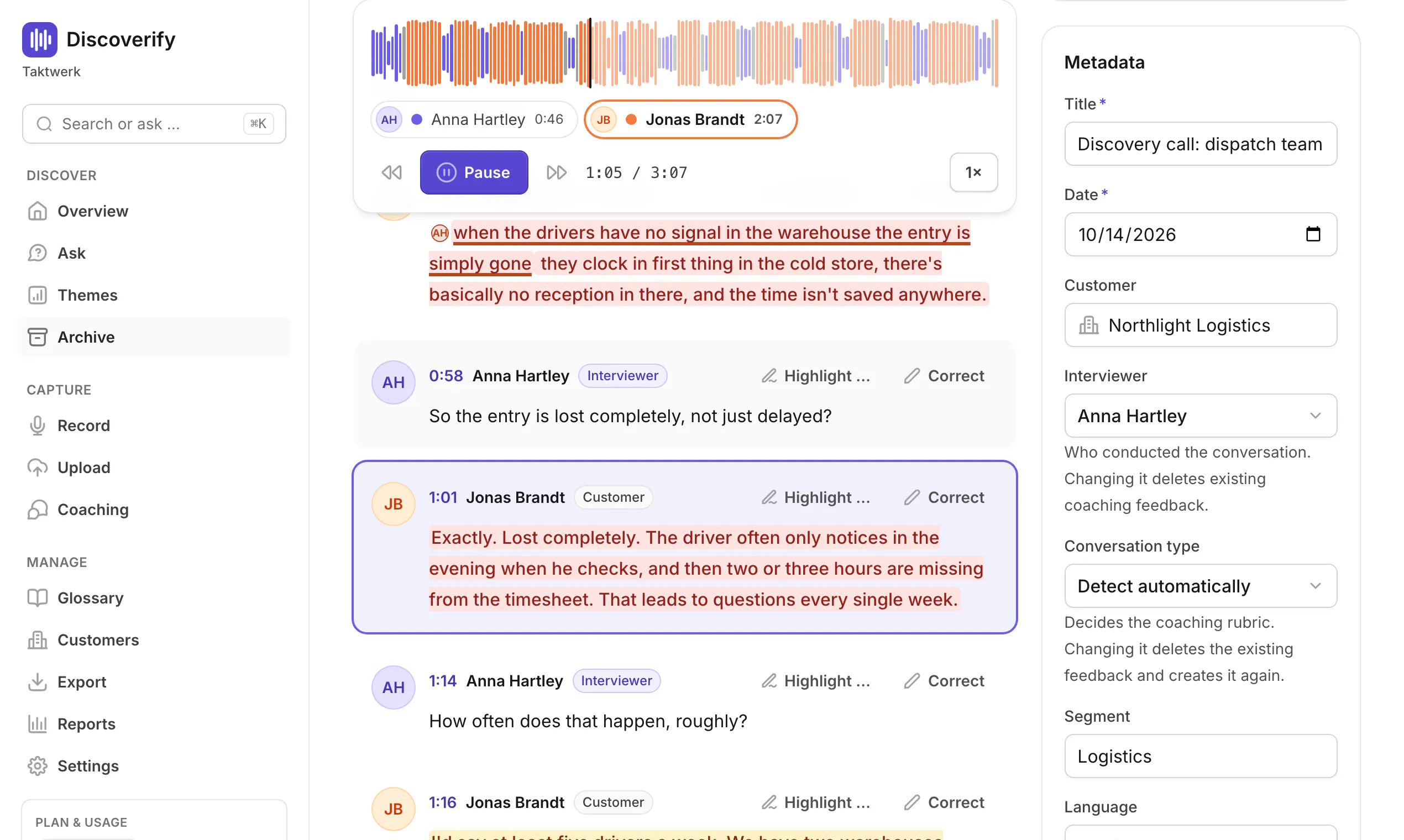Open the Conversation type dropdown
The width and height of the screenshot is (1404, 840).
tap(1200, 586)
